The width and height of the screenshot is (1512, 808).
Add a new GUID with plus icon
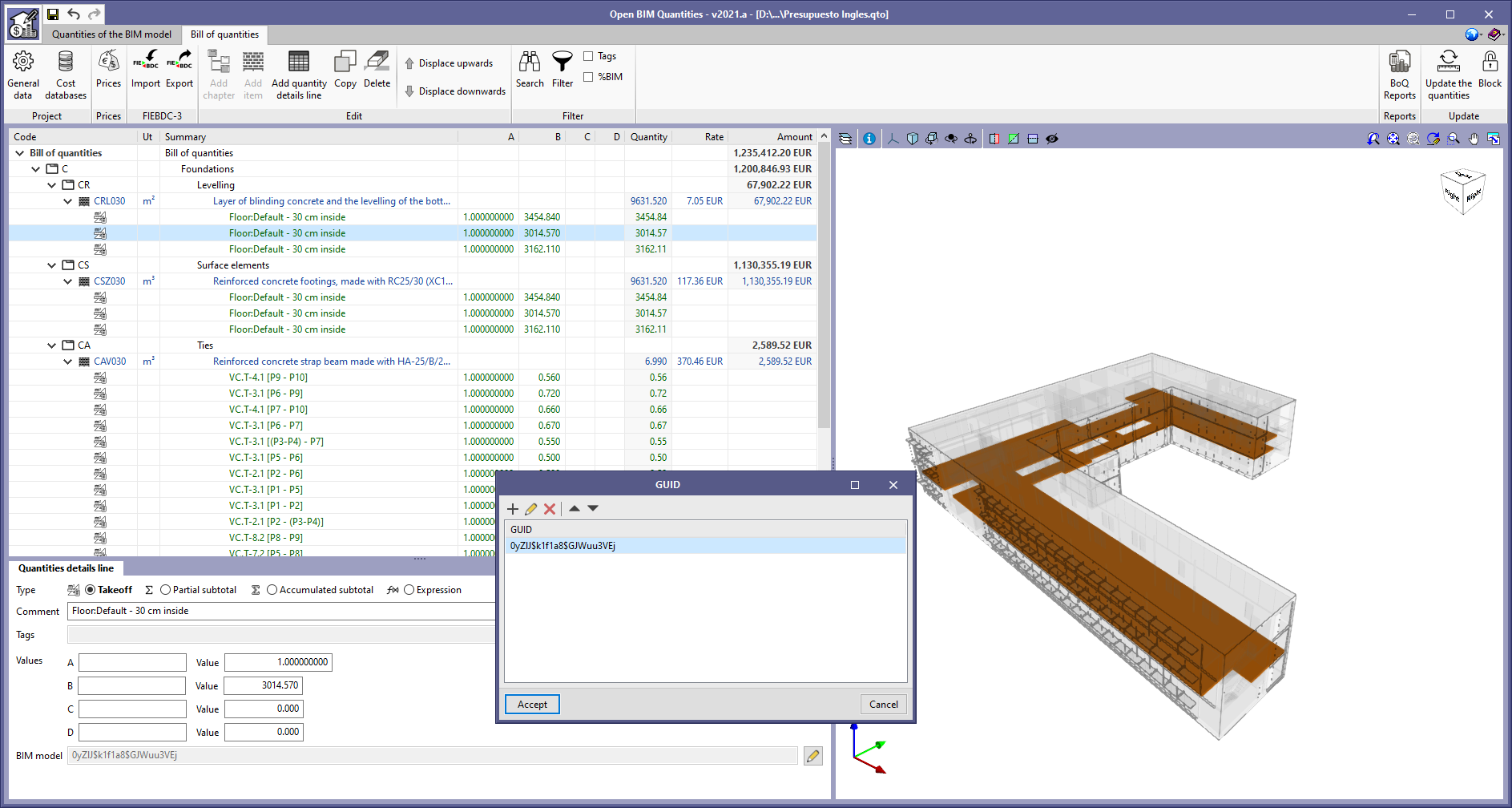click(x=513, y=509)
